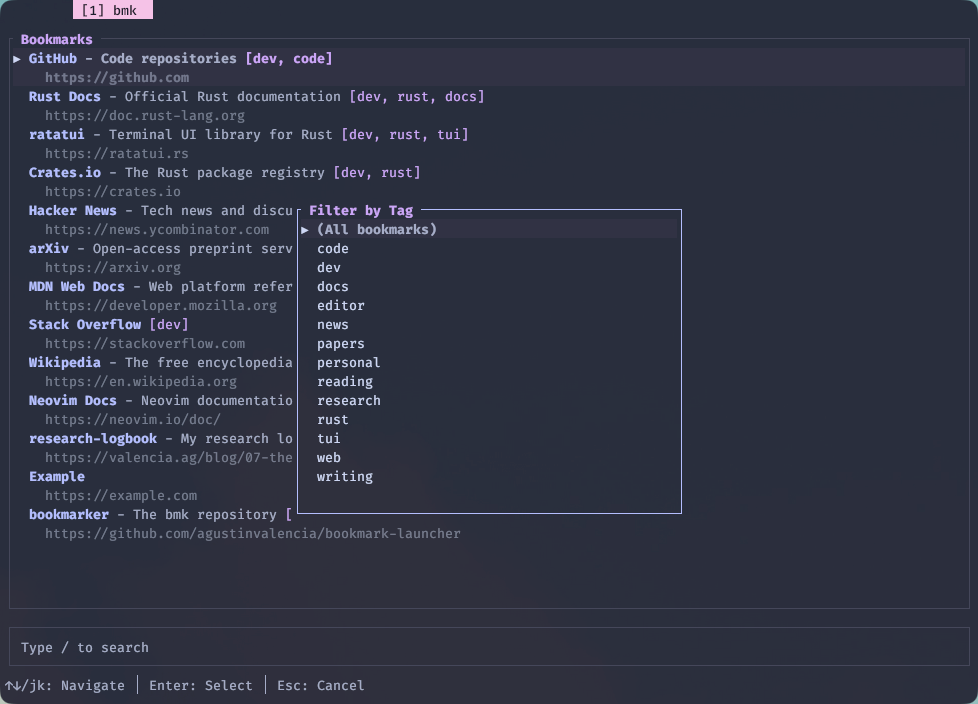Click the [dev, rust, tui] tag group
The height and width of the screenshot is (704, 978).
point(405,135)
